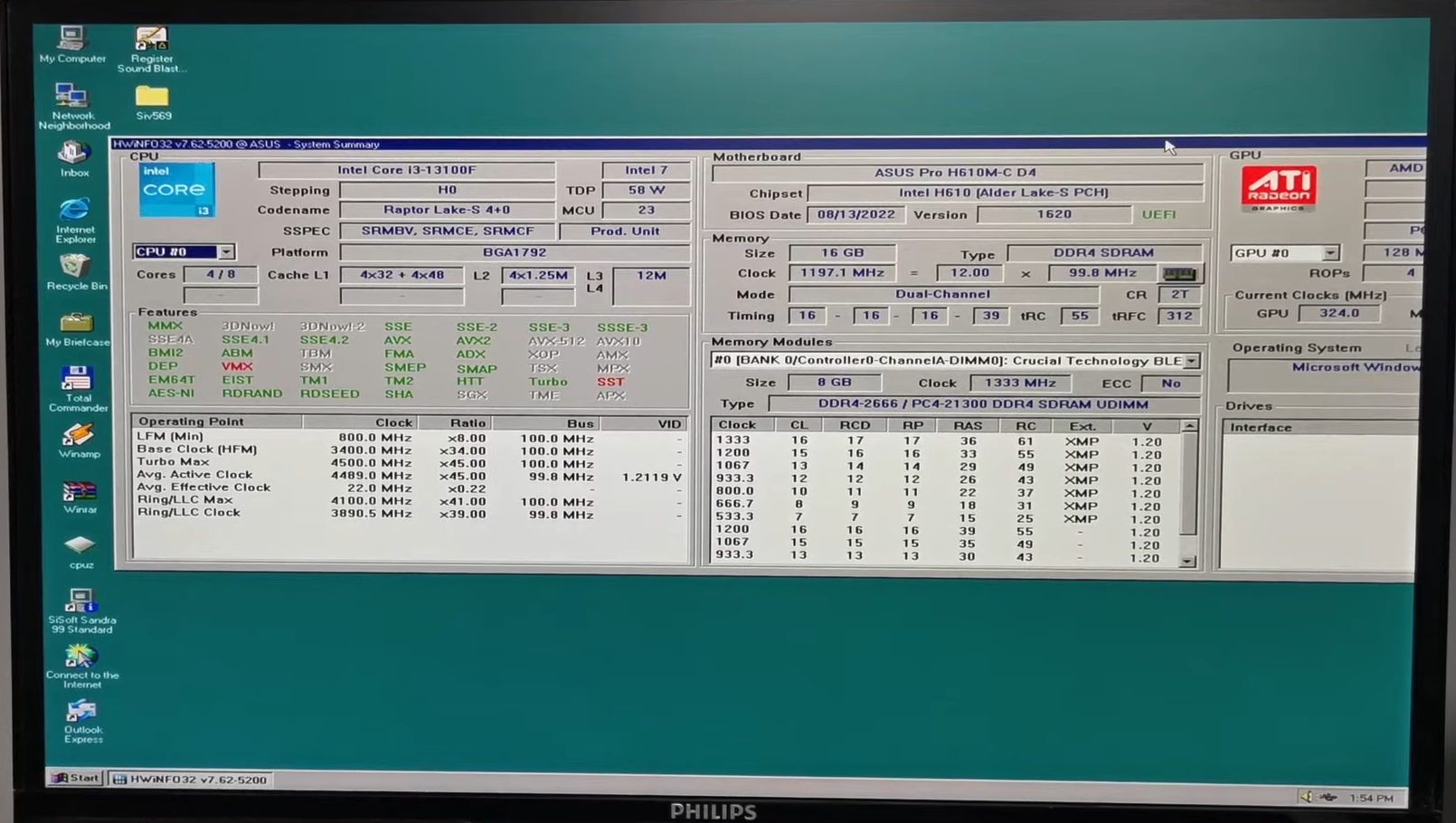Launch Internet Explorer from desktop
1456x823 pixels.
pos(75,220)
